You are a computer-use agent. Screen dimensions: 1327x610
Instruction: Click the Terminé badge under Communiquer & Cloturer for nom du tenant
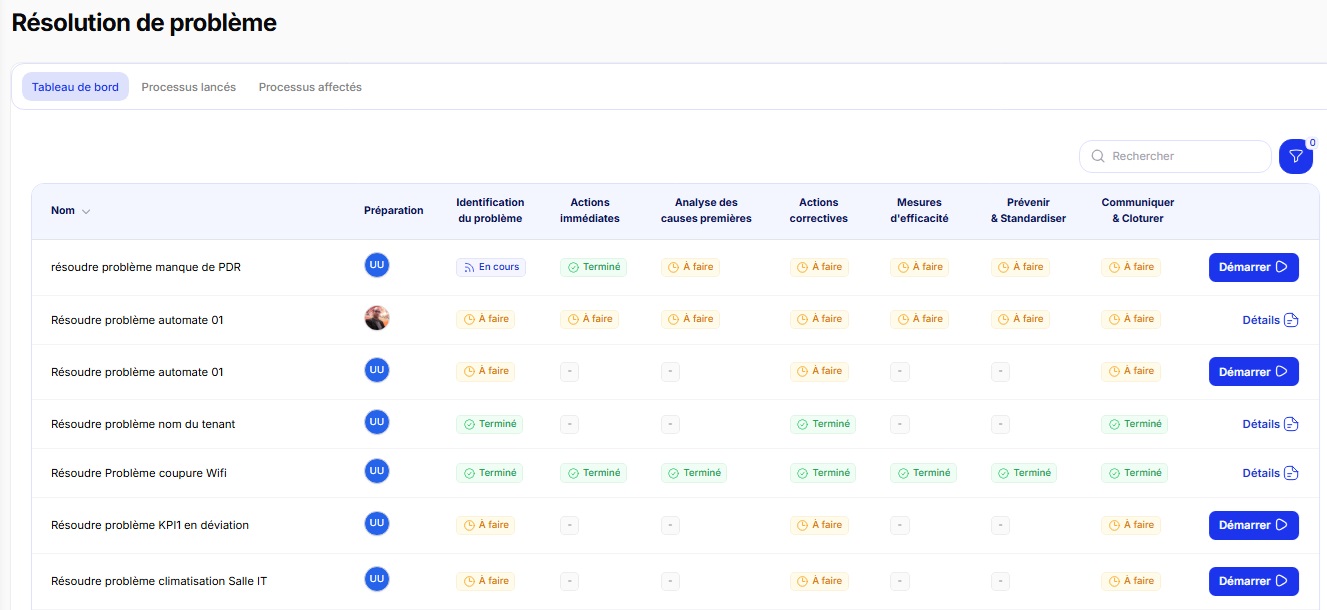click(x=1134, y=424)
